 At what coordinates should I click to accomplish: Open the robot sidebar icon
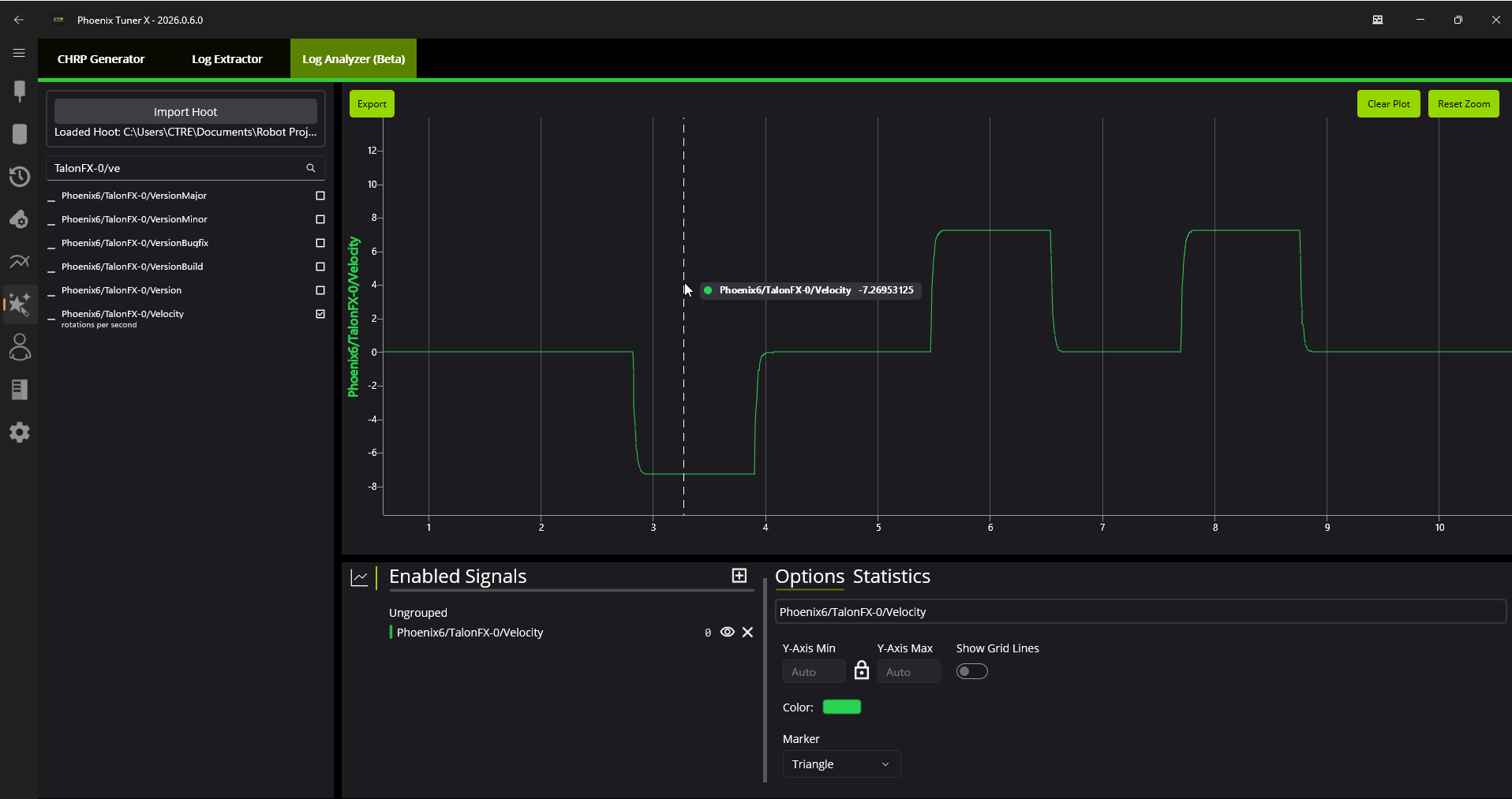click(20, 219)
